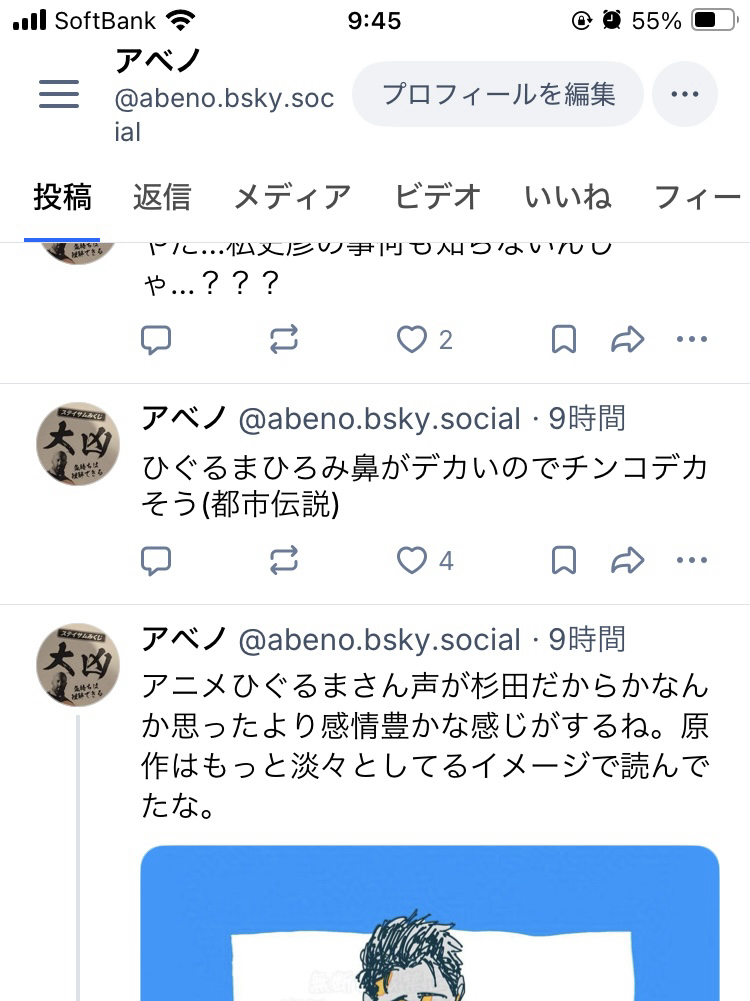The width and height of the screenshot is (750, 1001).
Task: Open more options on the top post
Action: (x=691, y=340)
